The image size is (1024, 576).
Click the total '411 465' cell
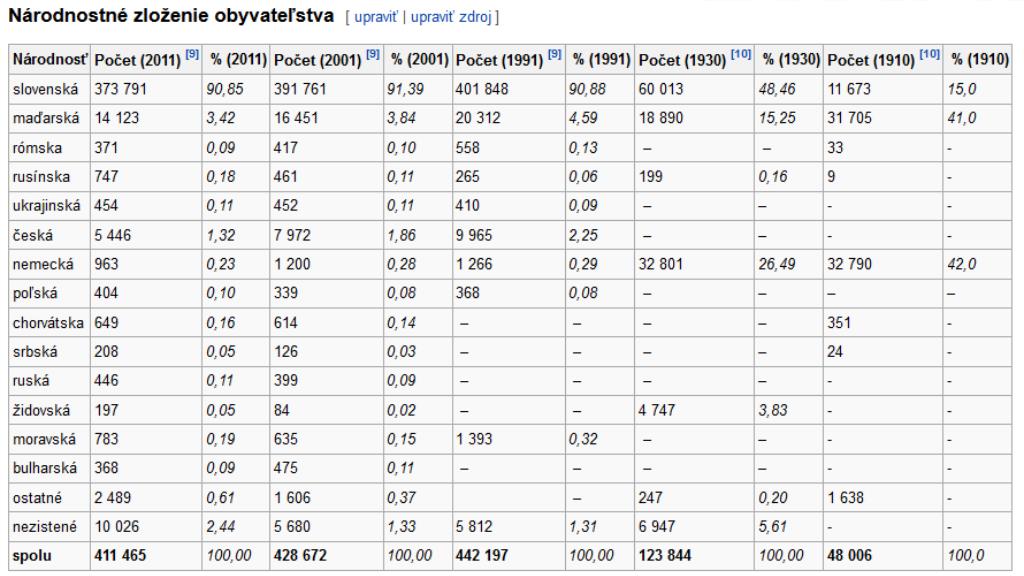click(120, 556)
